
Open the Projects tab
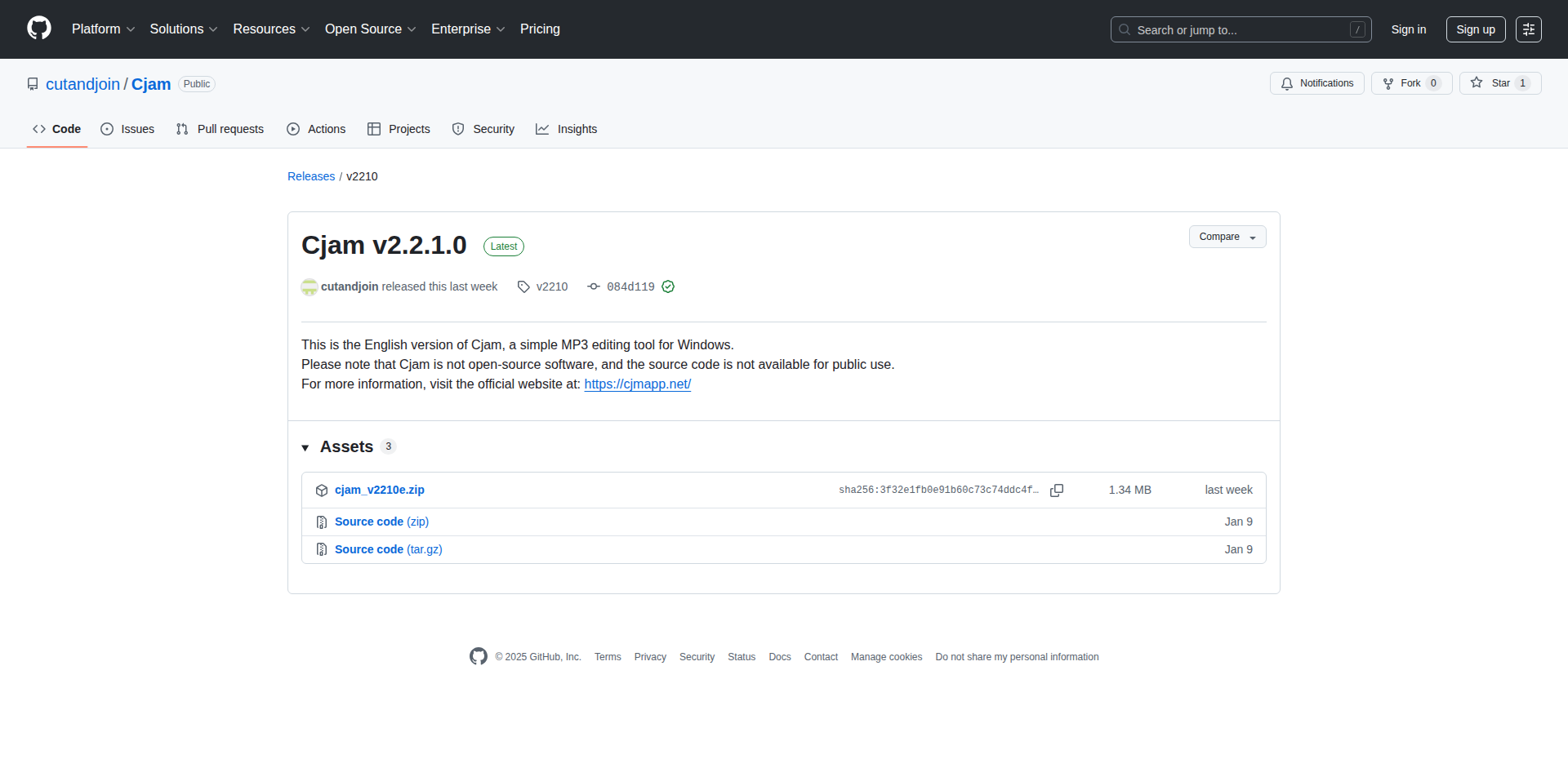click(x=399, y=129)
